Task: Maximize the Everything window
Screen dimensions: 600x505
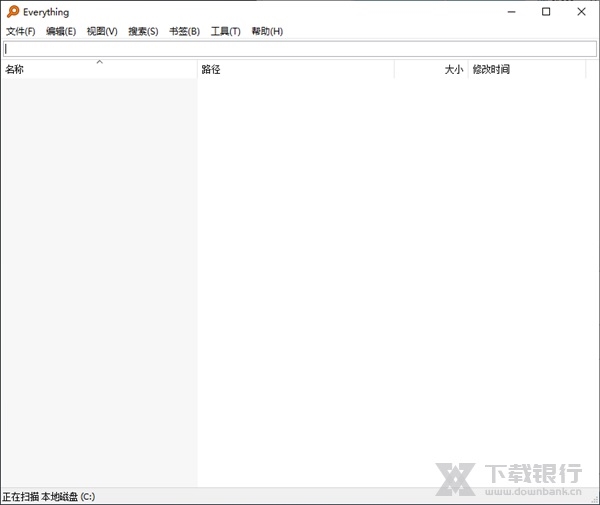Action: 546,12
